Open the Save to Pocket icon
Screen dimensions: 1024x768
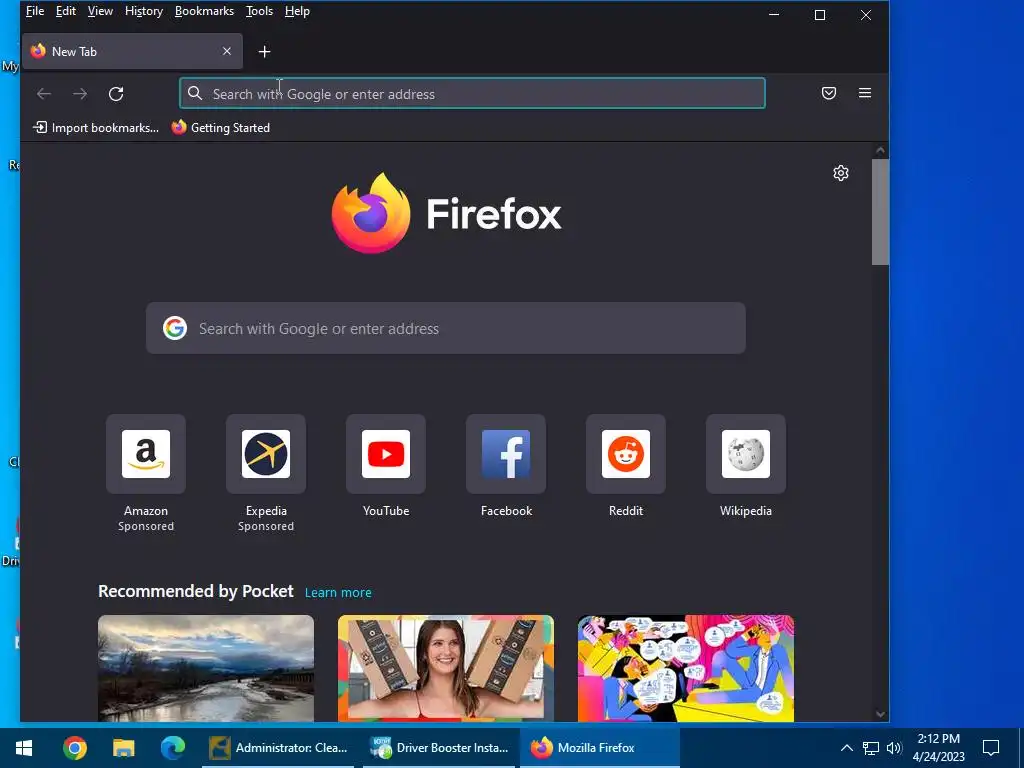829,93
